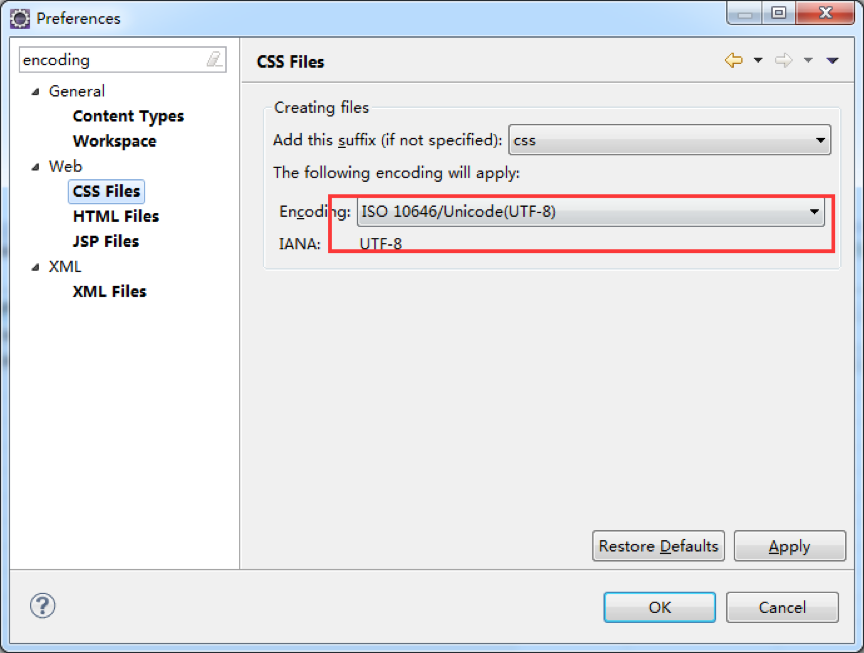Click the Apply button
Viewport: 864px width, 653px height.
(789, 546)
